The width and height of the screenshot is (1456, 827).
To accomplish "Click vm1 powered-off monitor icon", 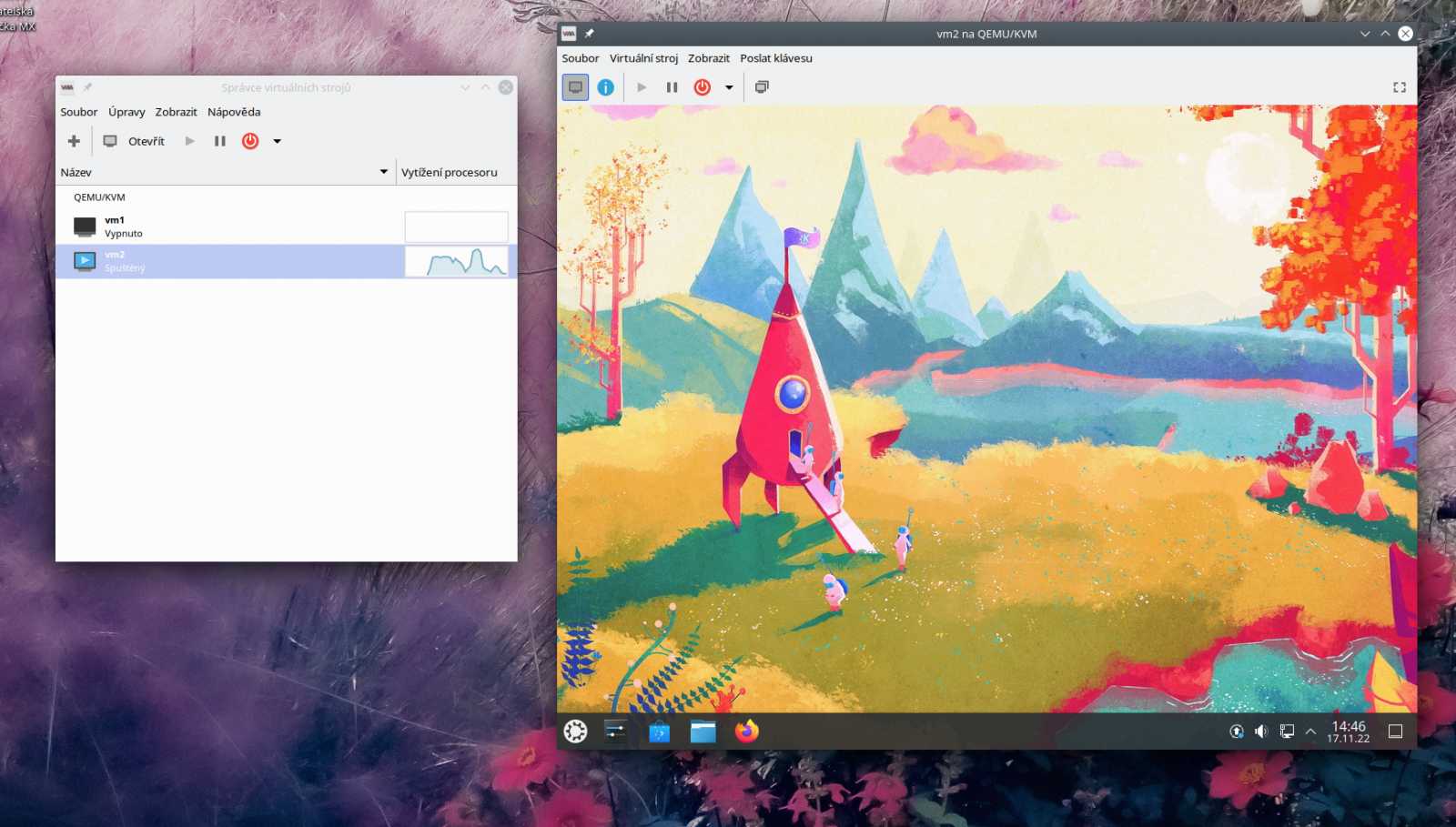I will (x=85, y=227).
